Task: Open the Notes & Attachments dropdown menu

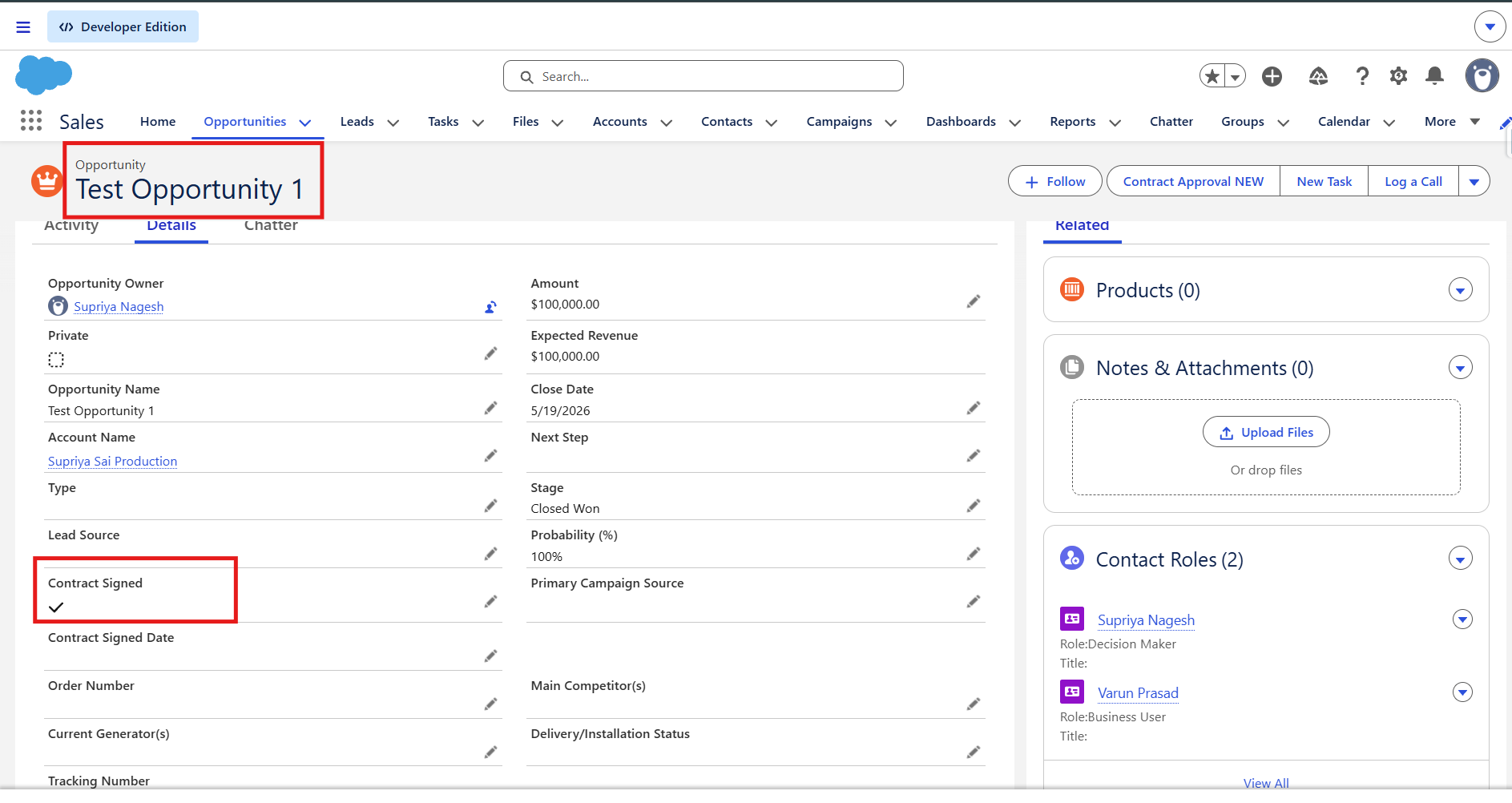Action: (x=1461, y=368)
